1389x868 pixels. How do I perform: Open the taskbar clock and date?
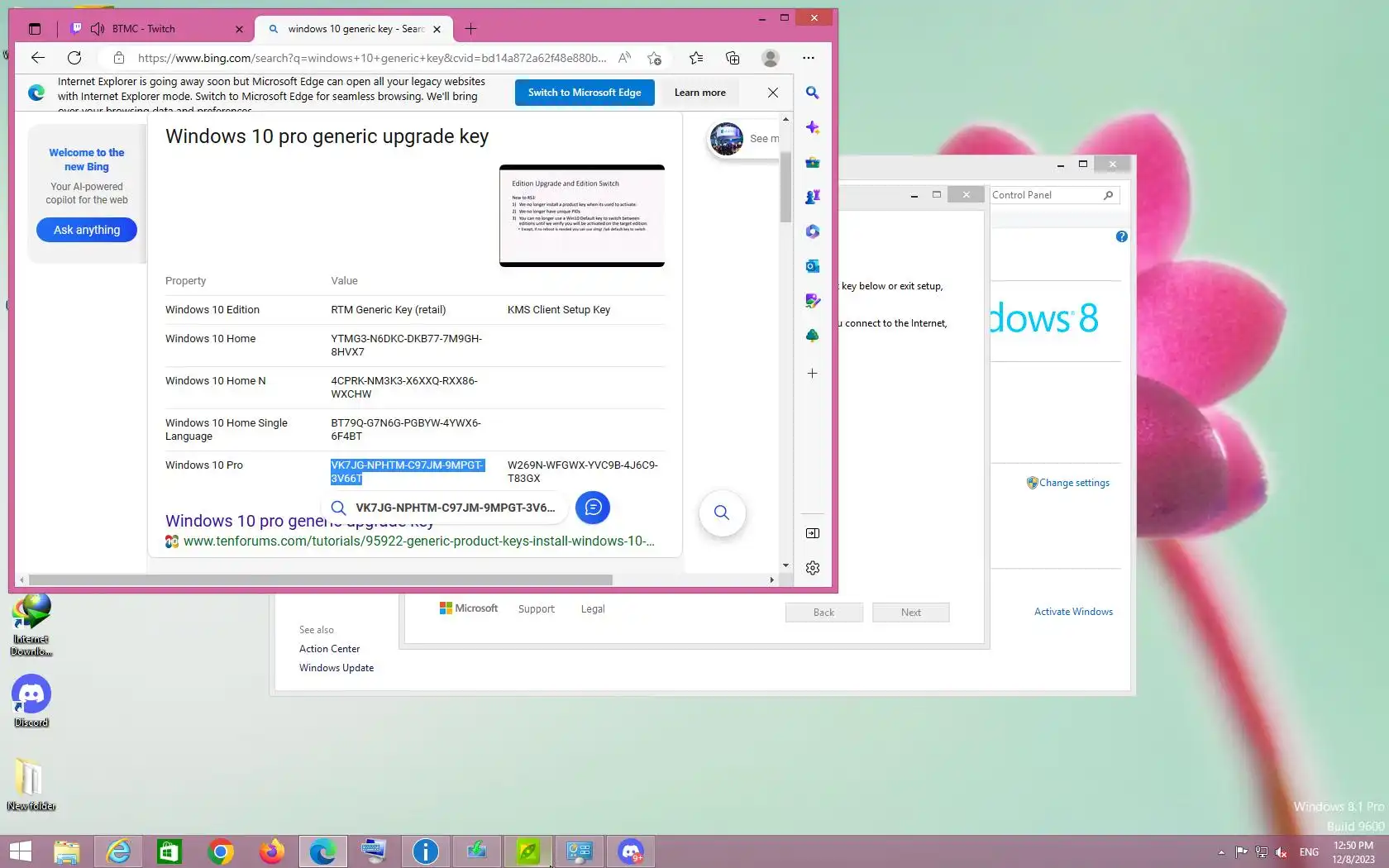[1353, 852]
